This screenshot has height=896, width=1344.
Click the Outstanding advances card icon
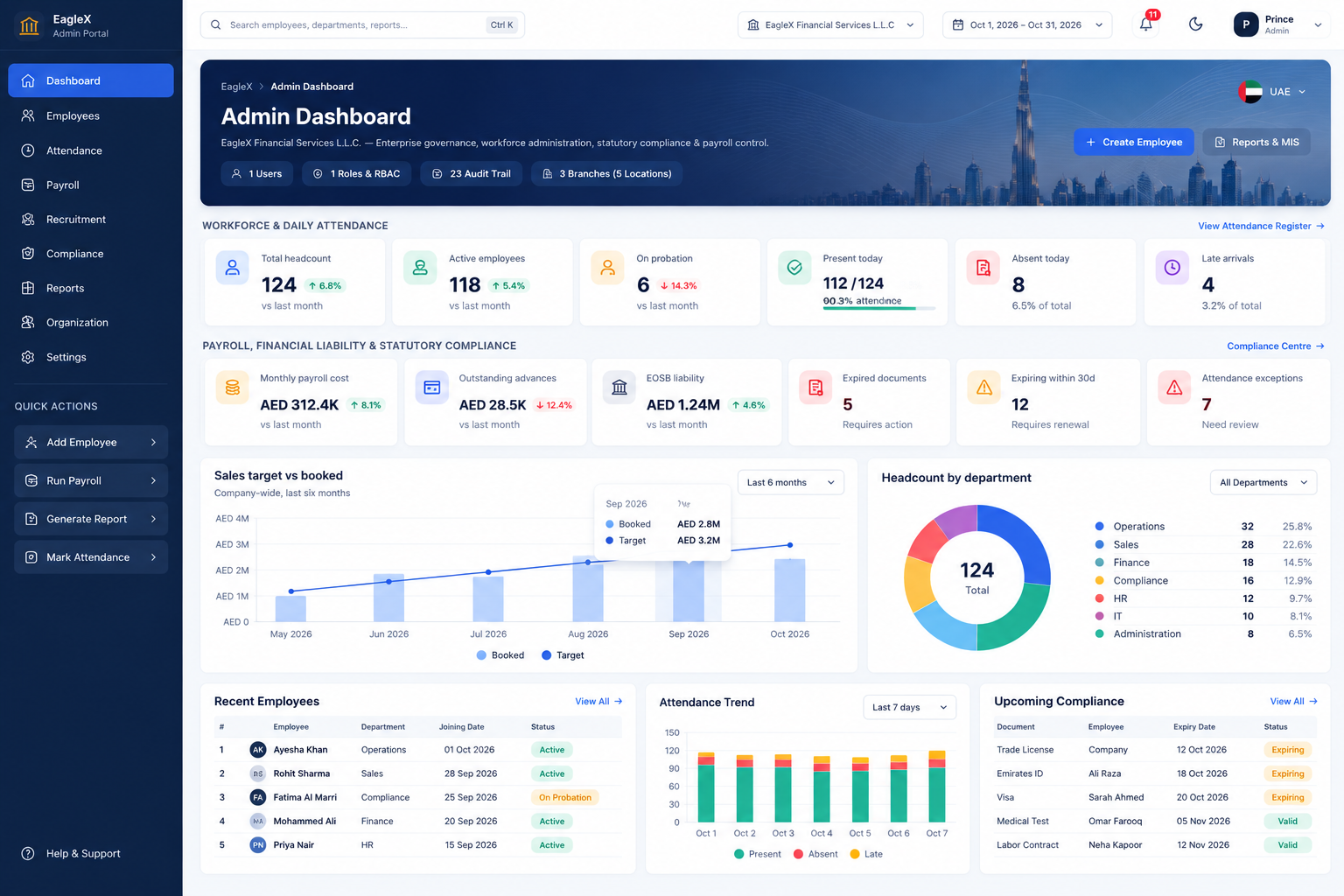432,387
